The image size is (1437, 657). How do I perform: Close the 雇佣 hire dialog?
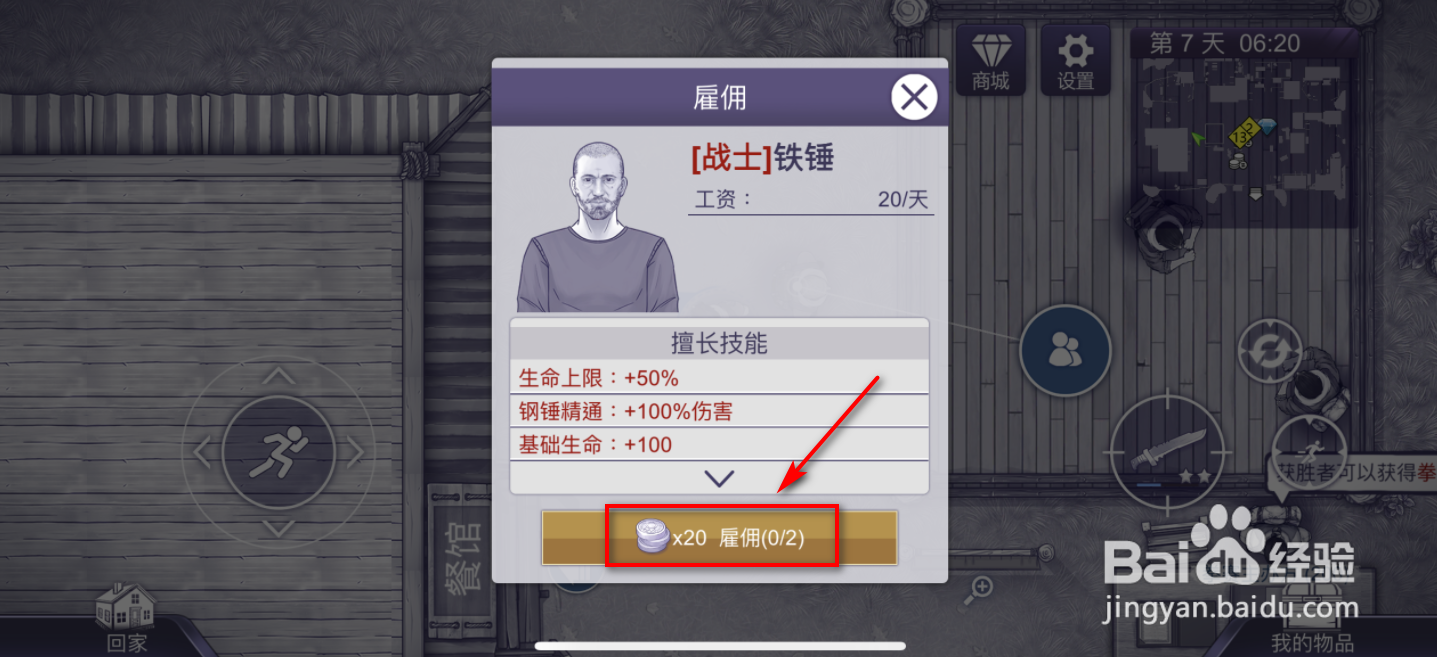[x=914, y=98]
